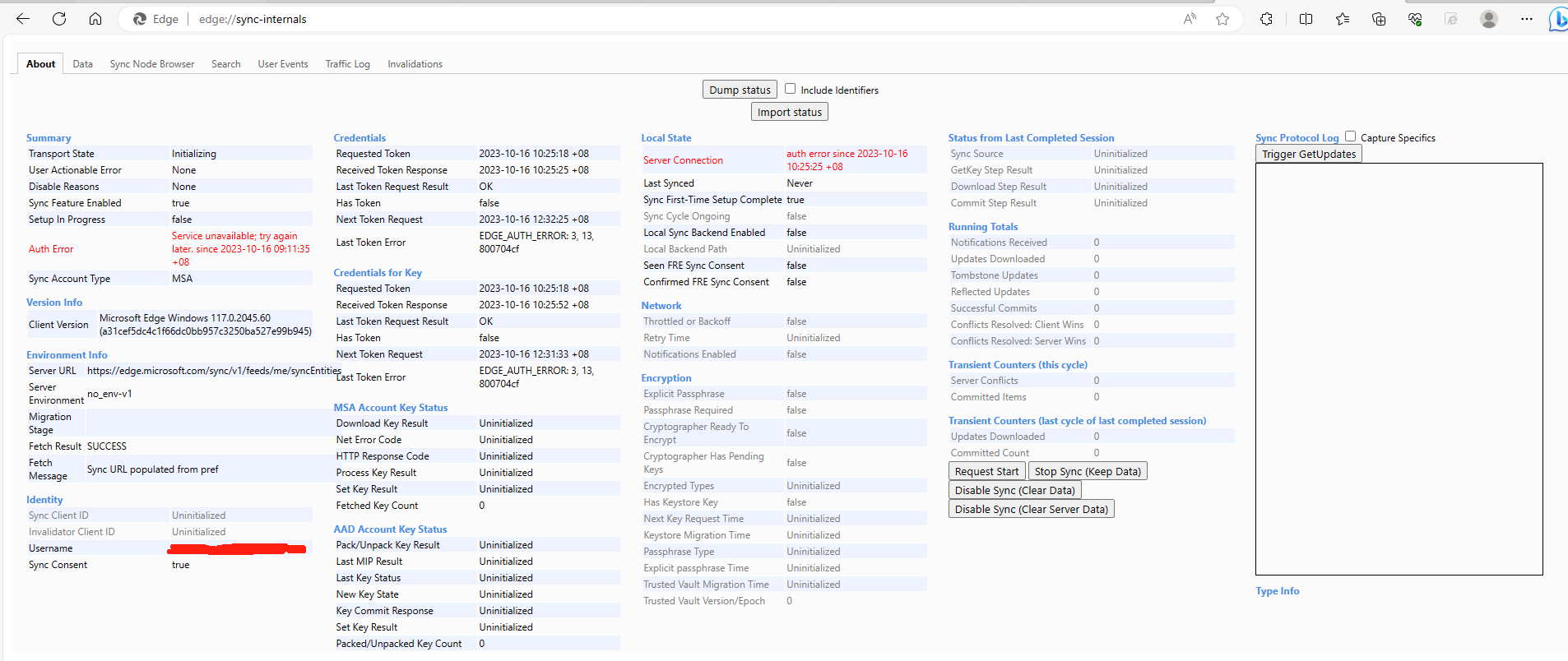Switch to the Traffic Log tab
This screenshot has width=1568, height=661.
tap(347, 63)
